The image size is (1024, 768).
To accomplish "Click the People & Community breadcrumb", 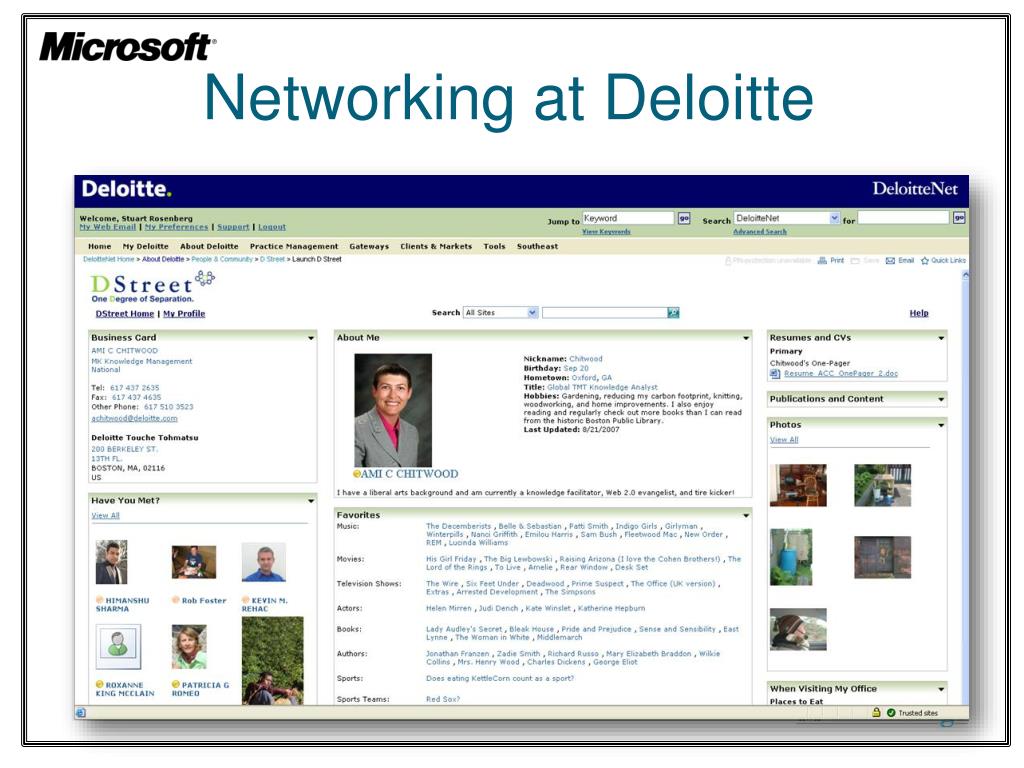I will point(222,260).
